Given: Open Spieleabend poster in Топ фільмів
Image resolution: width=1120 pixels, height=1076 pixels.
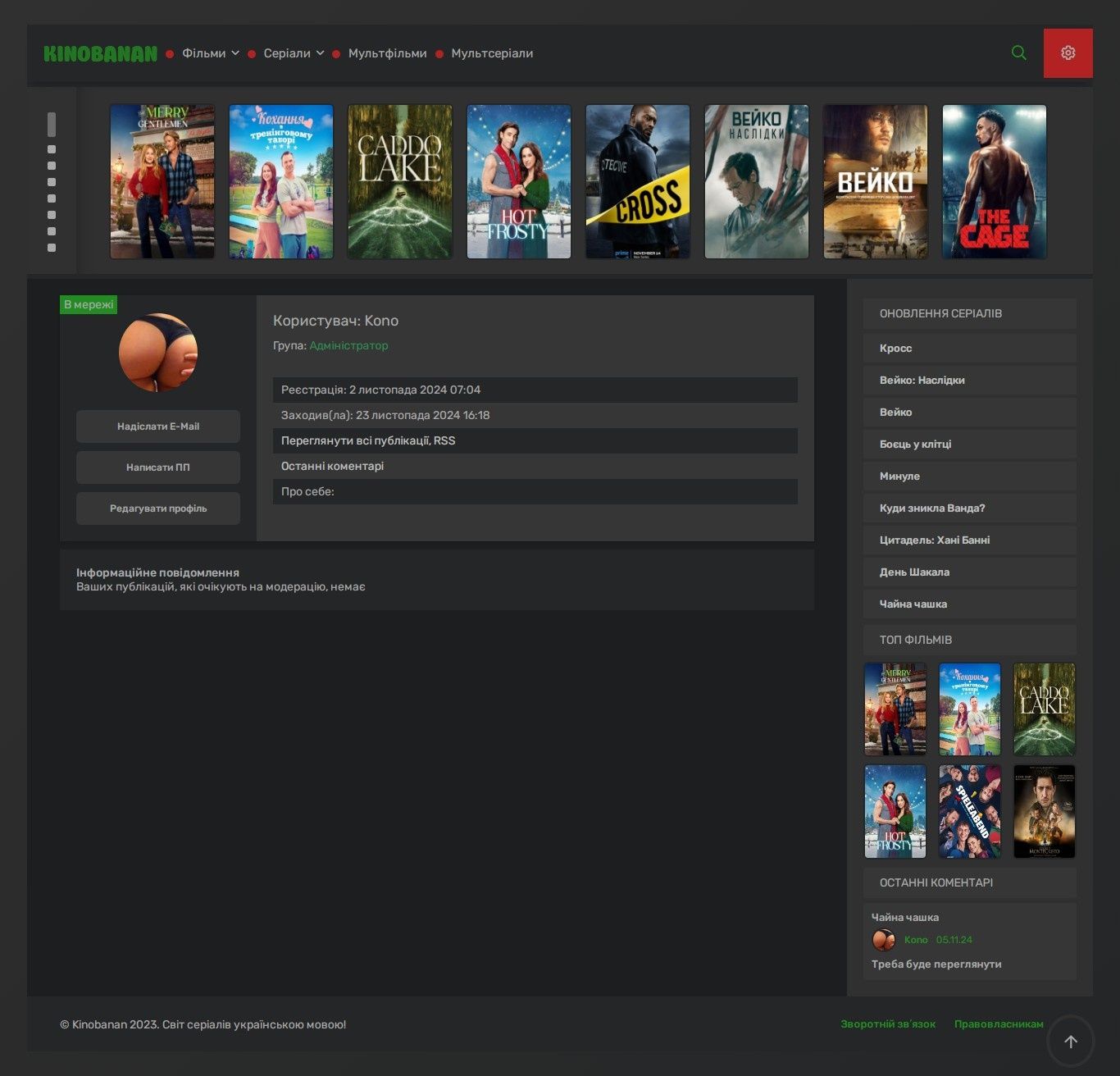Looking at the screenshot, I should [970, 811].
